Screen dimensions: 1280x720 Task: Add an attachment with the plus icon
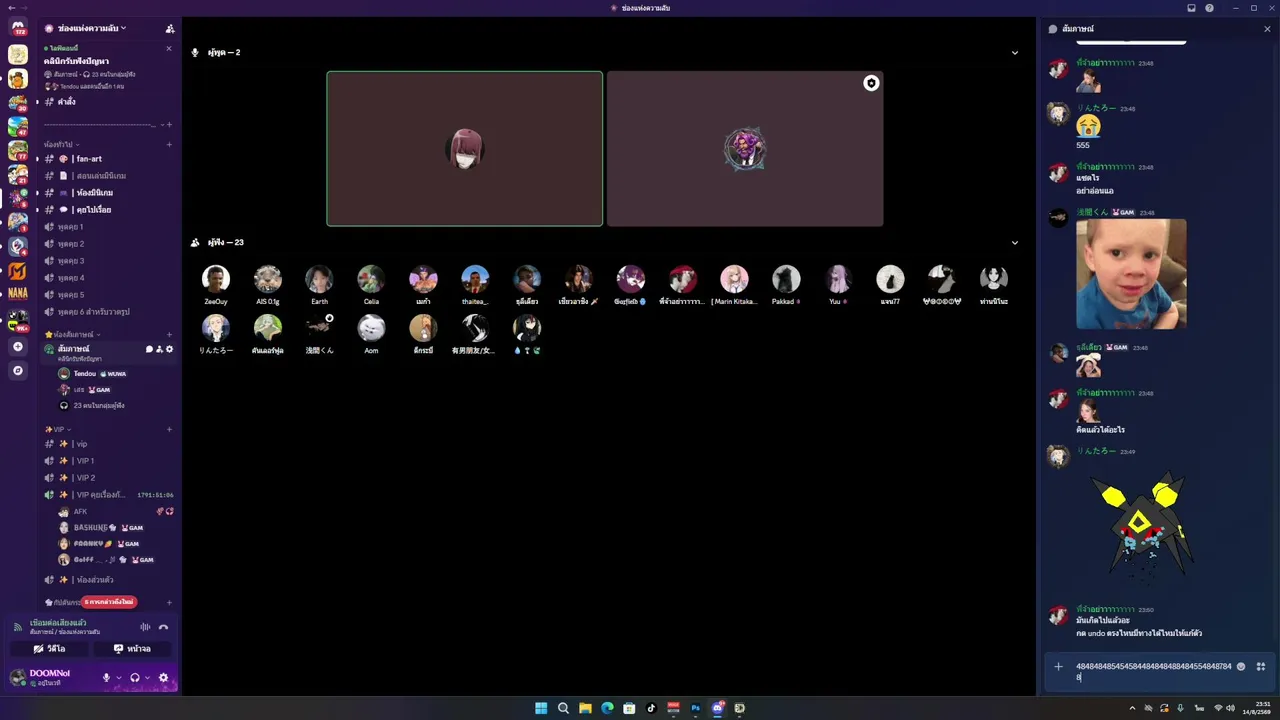[1058, 666]
